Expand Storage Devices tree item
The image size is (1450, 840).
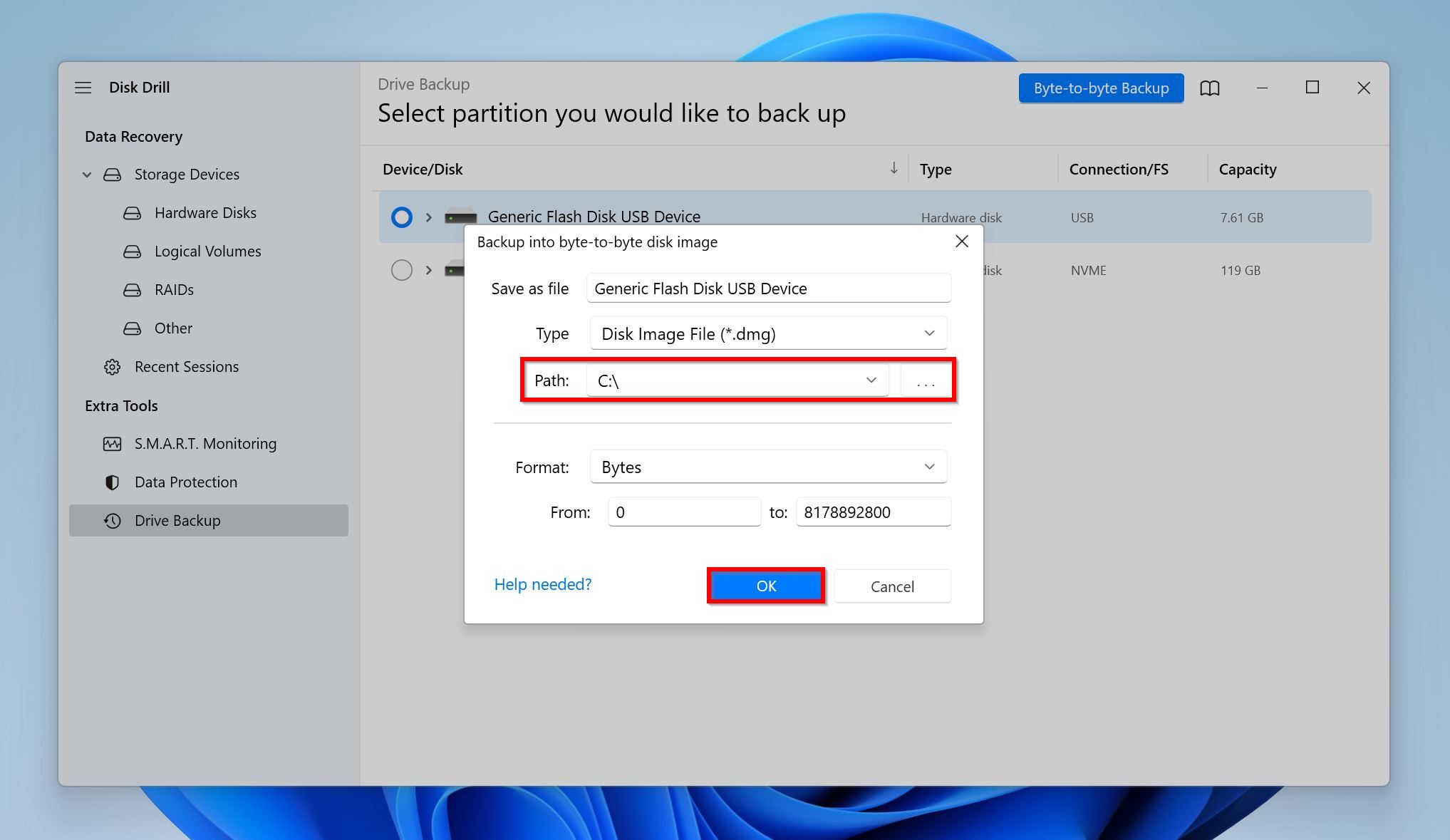87,174
